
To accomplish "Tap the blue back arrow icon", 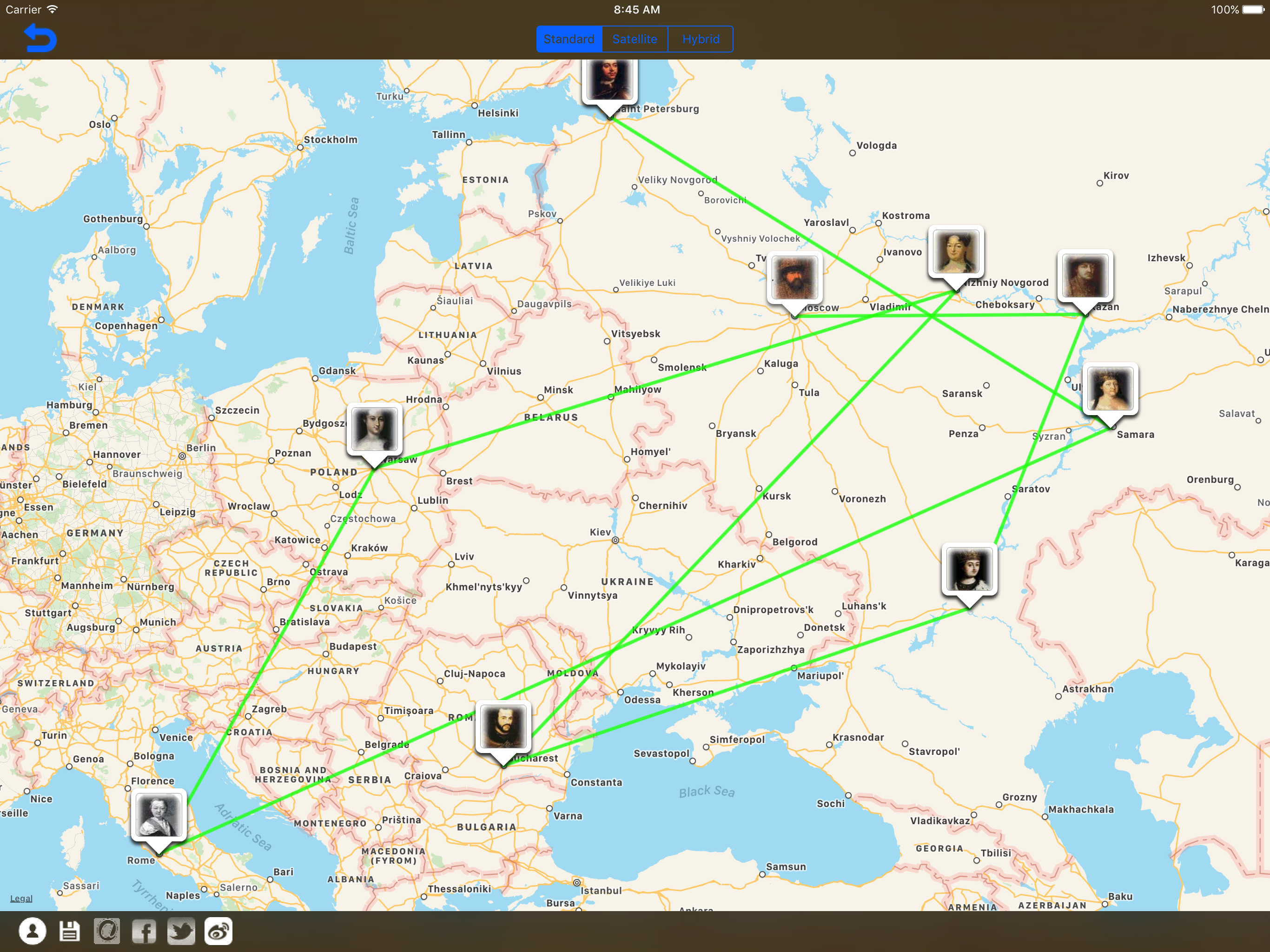I will 40,38.
